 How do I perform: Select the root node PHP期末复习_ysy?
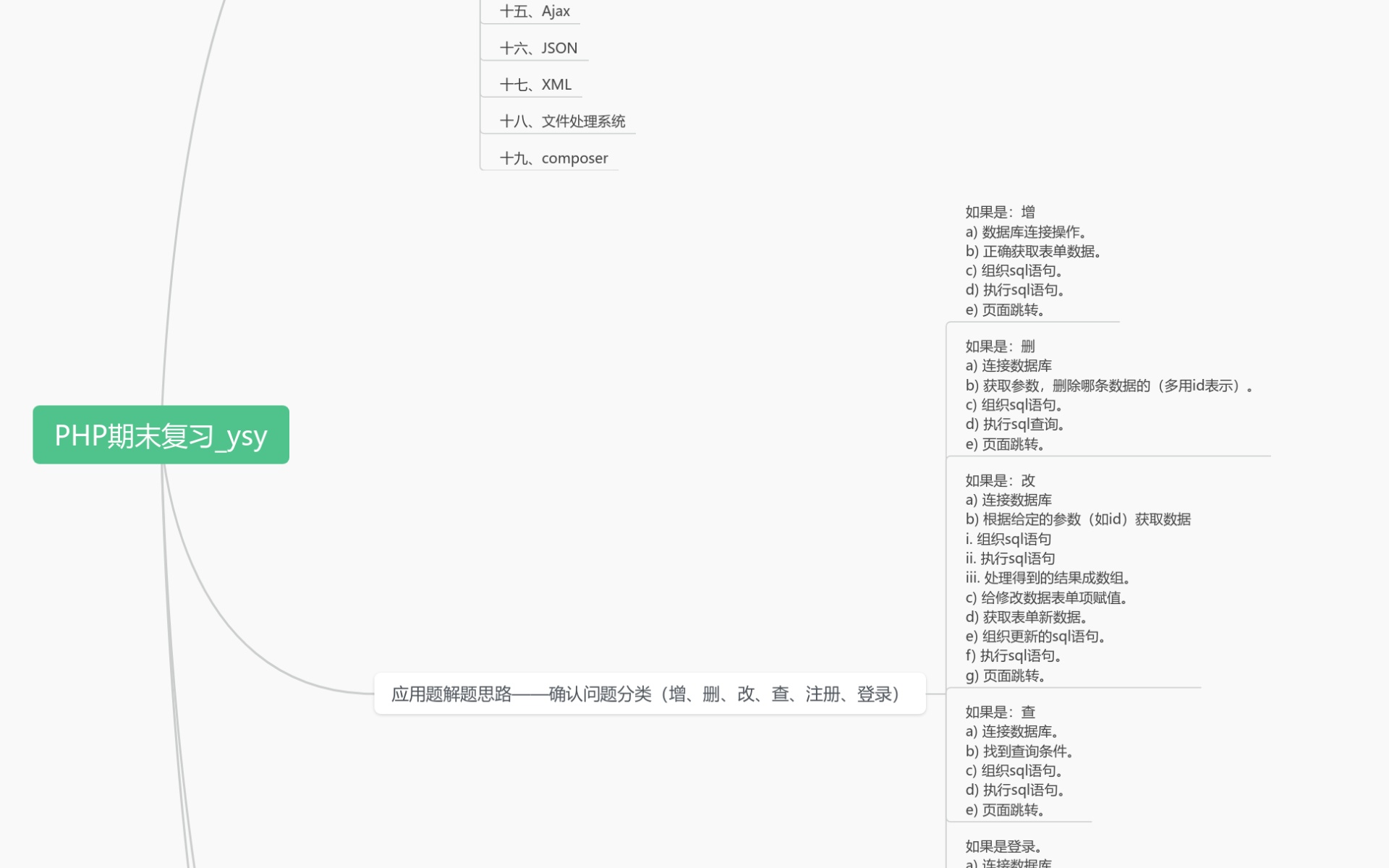tap(161, 435)
